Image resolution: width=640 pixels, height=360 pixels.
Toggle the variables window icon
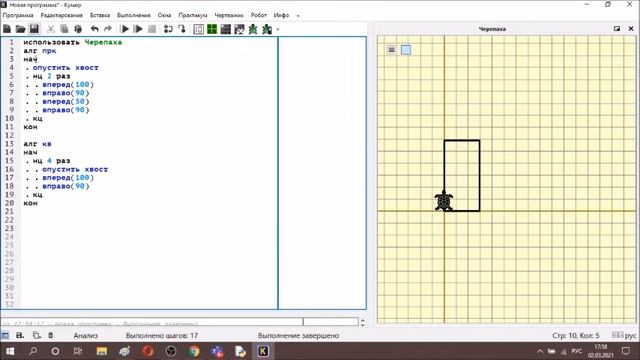coord(199,29)
